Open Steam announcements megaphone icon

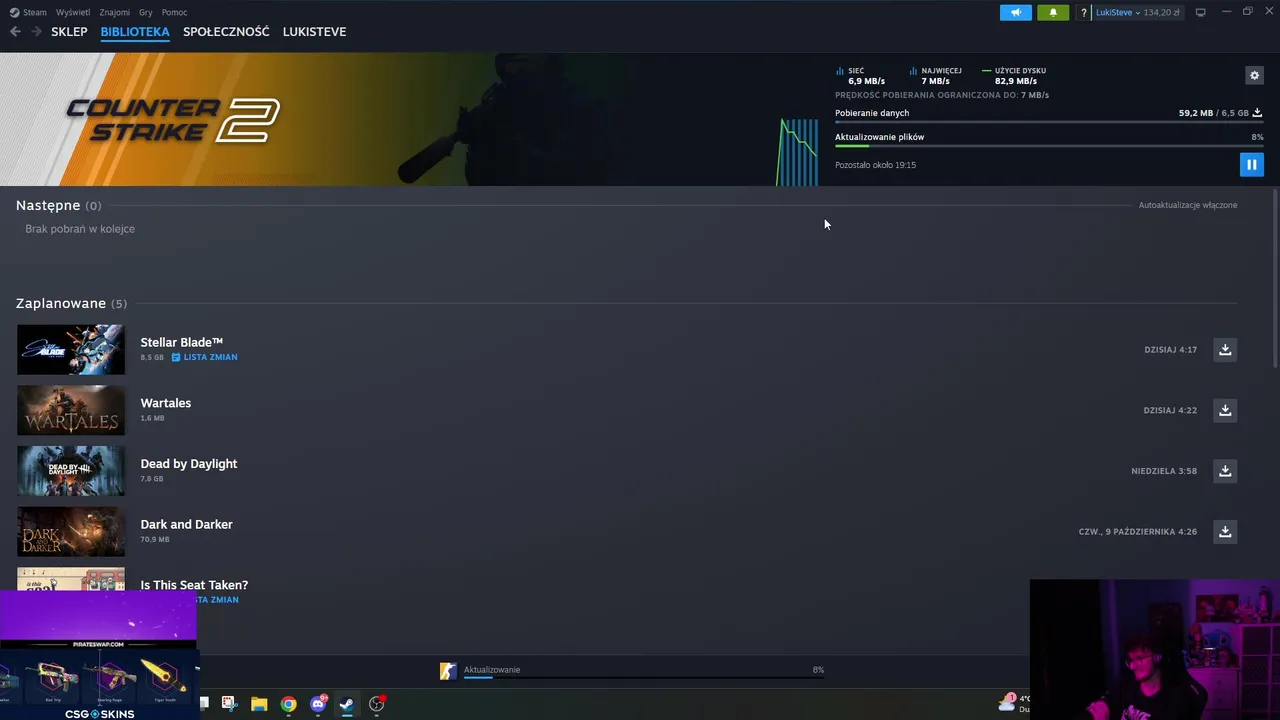coord(1015,12)
